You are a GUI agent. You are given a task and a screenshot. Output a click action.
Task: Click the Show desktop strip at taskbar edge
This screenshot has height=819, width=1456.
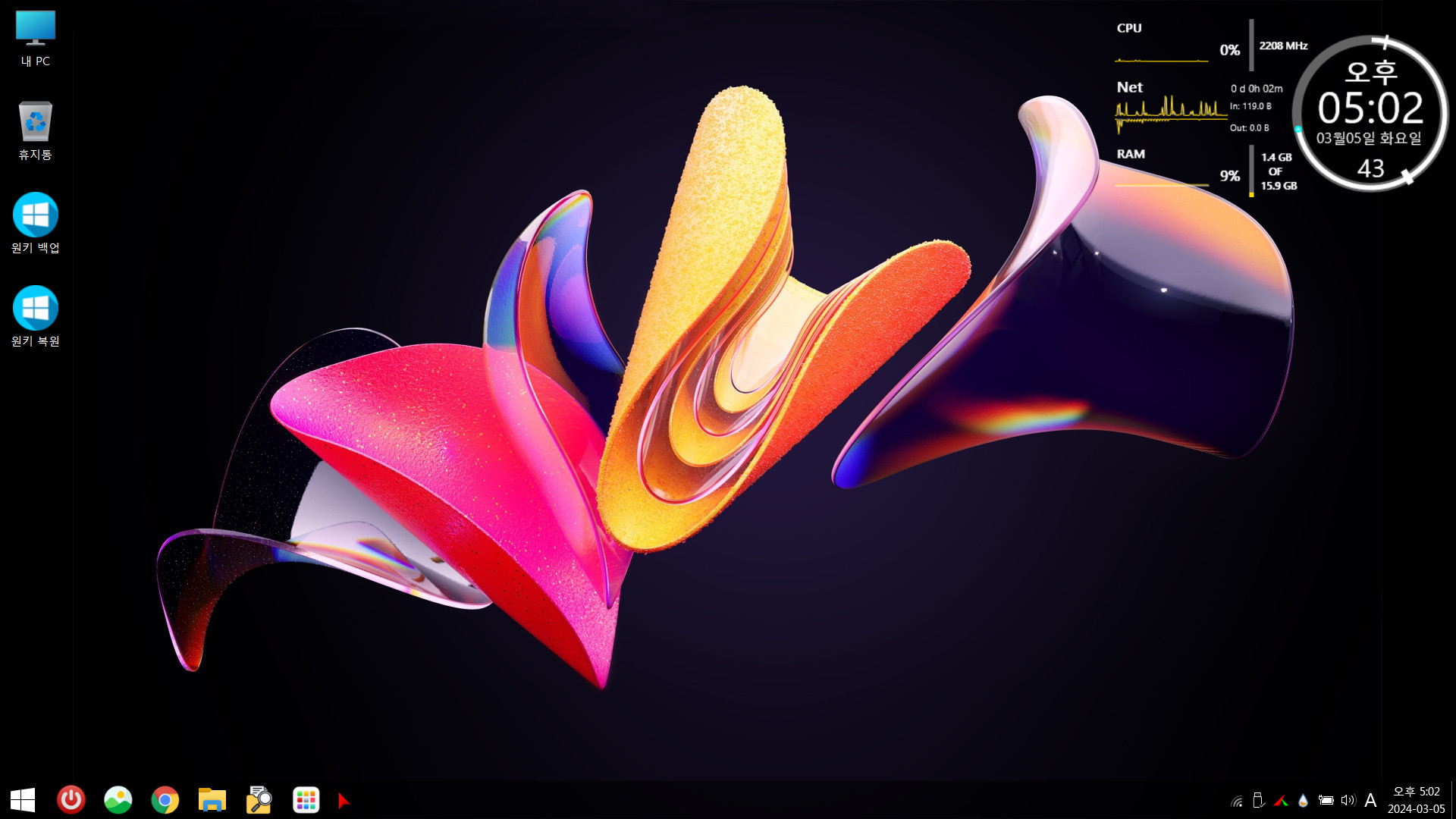click(x=1453, y=800)
